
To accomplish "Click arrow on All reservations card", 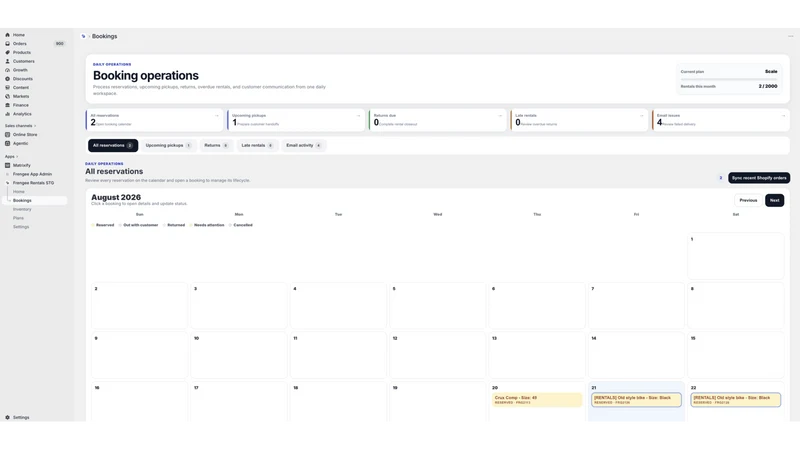I will tap(217, 115).
